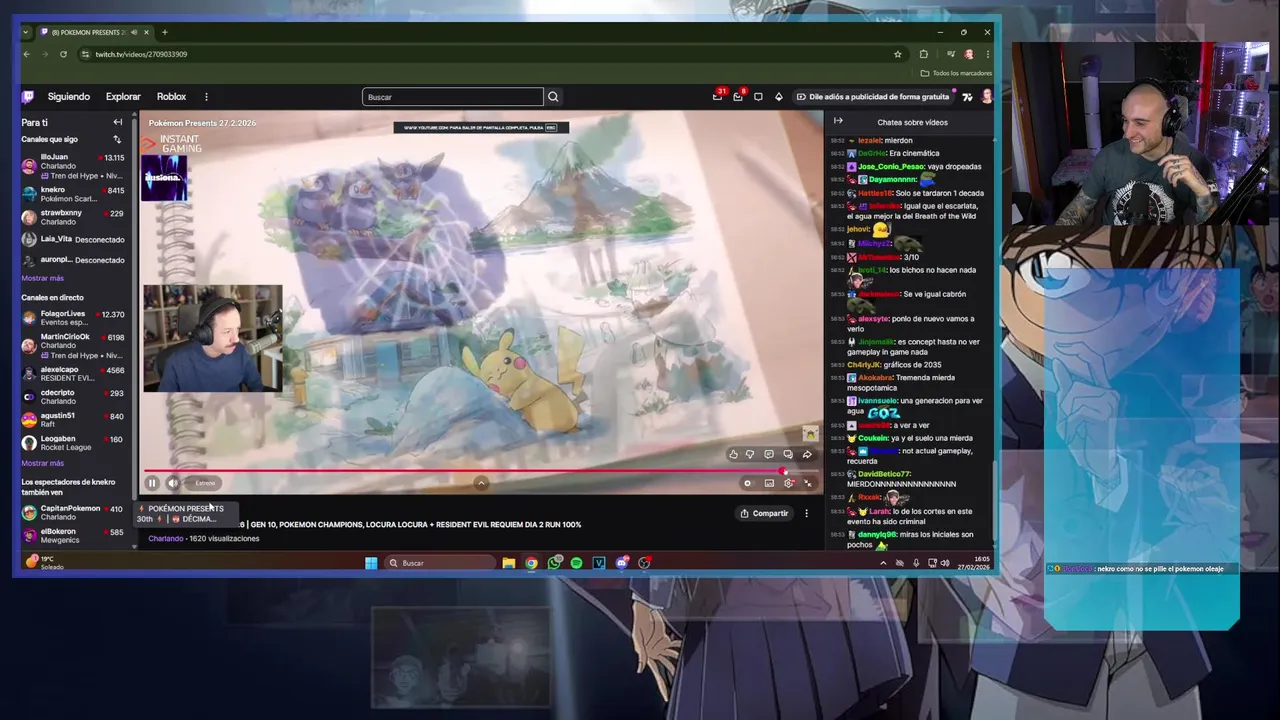
Task: Open the Todos los marcadores bookmarks folder
Action: click(956, 73)
